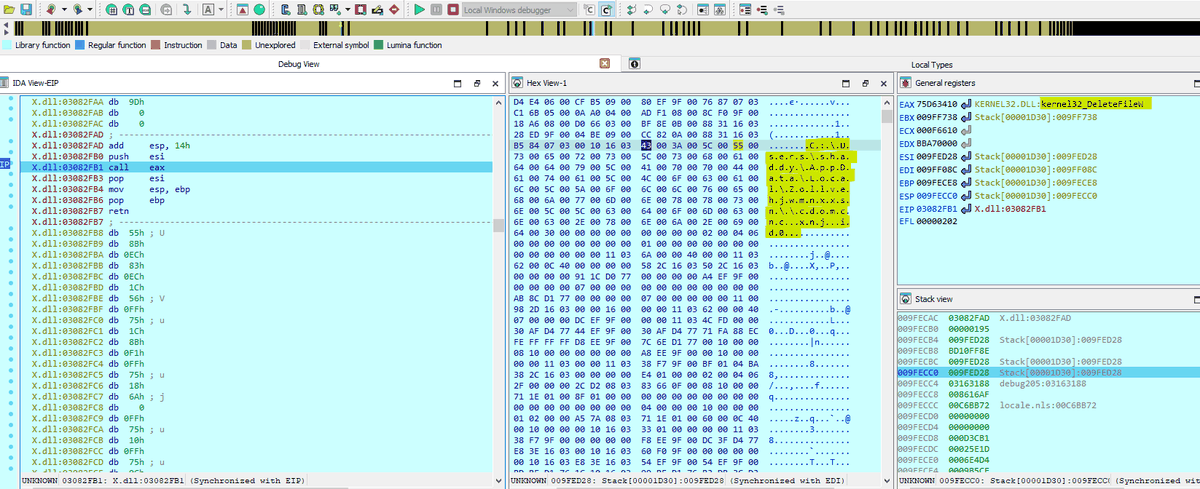
Task: Click the highlighted hex byte 43
Action: (x=645, y=145)
